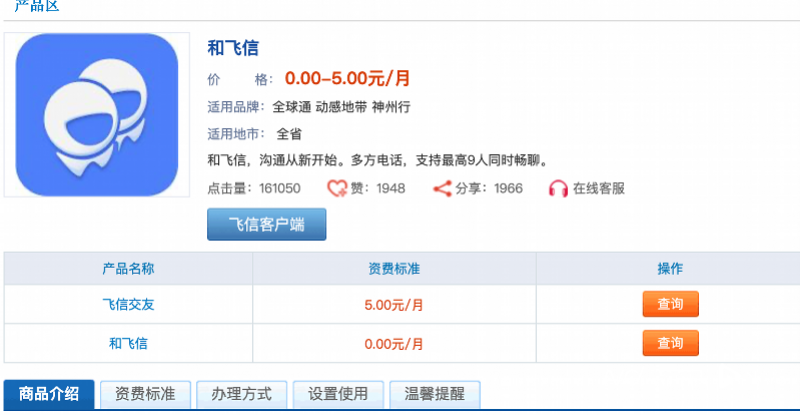Click the 0.00–5.00元/月 price text
Viewport: 800px width, 415px height.
(347, 78)
